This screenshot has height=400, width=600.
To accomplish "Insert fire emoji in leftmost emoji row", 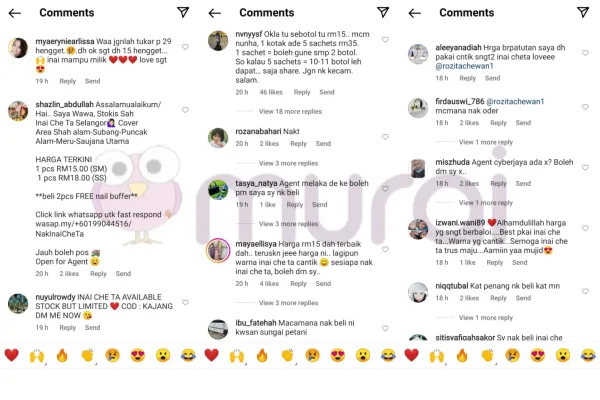I will tap(62, 355).
